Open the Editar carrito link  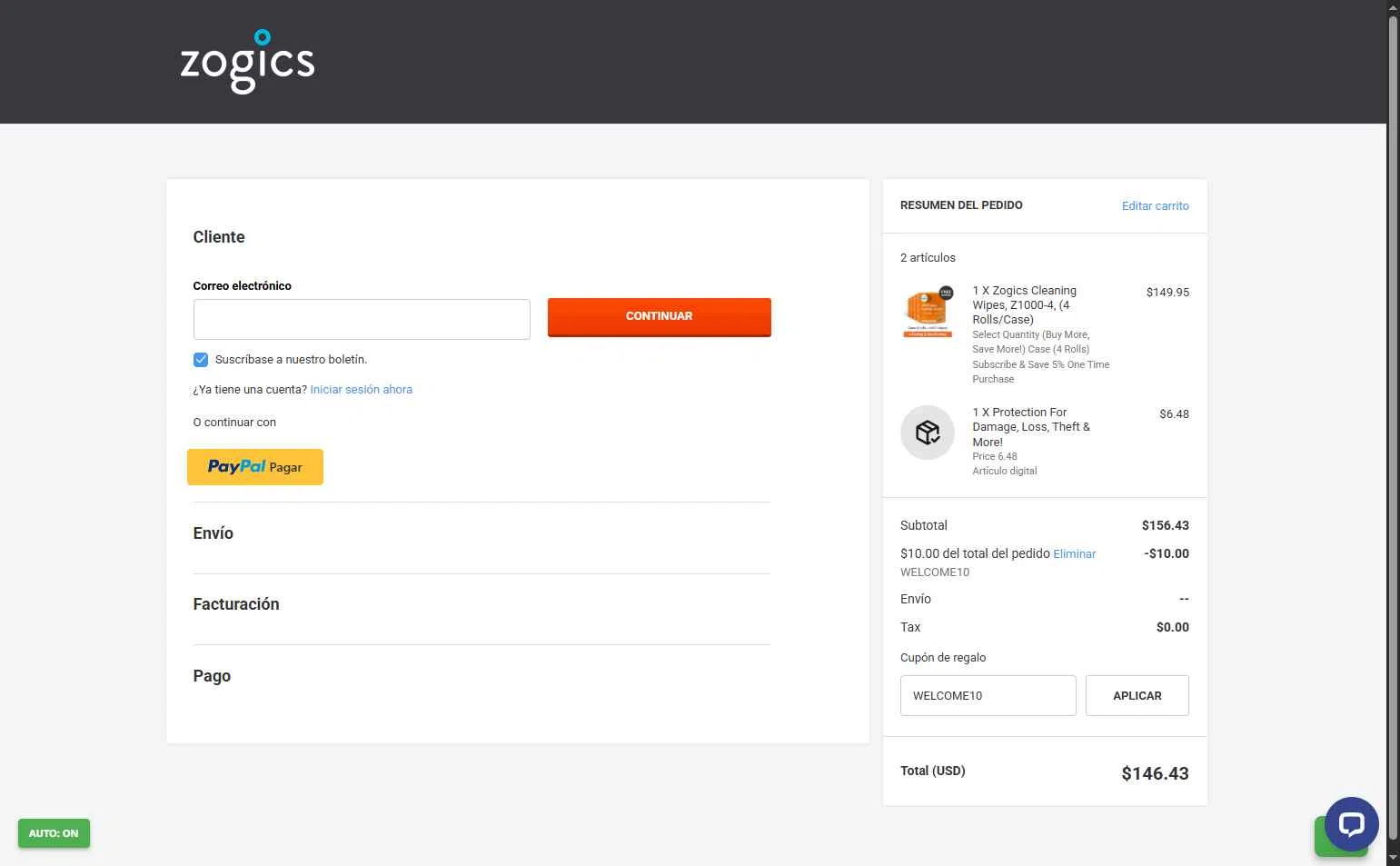pyautogui.click(x=1155, y=206)
